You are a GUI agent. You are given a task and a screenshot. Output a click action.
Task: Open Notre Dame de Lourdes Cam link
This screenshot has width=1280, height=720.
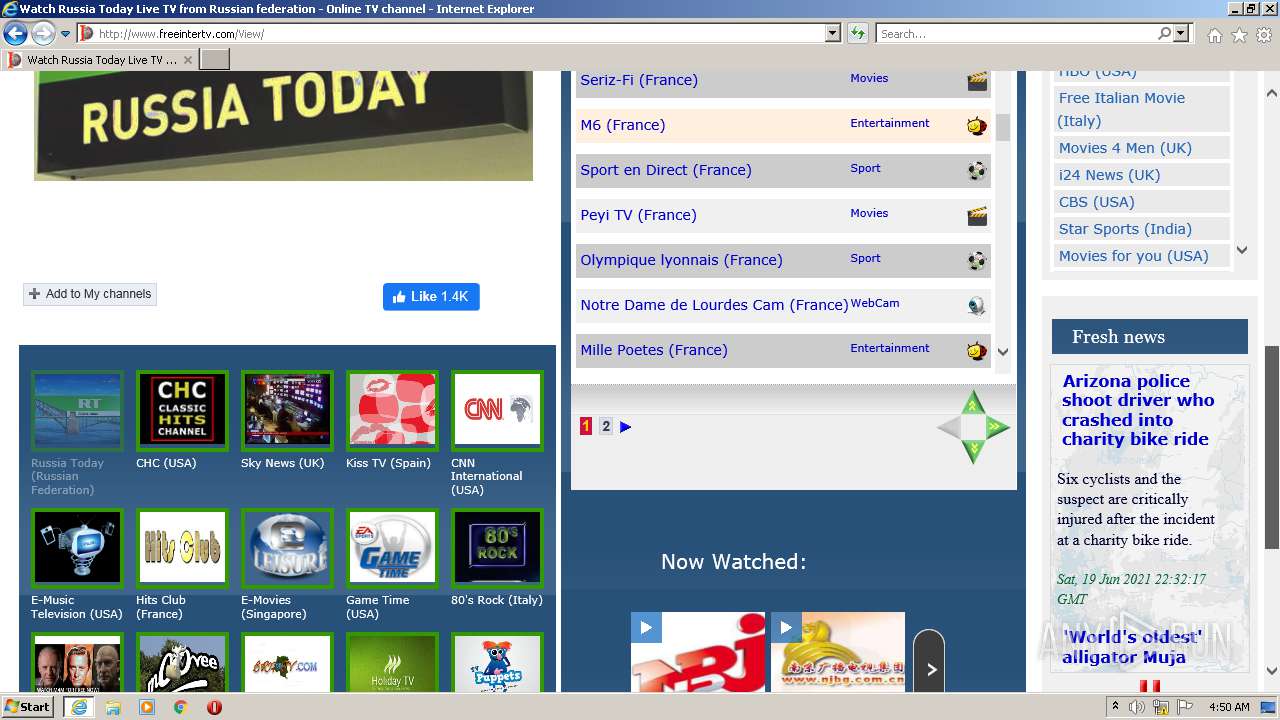click(714, 305)
